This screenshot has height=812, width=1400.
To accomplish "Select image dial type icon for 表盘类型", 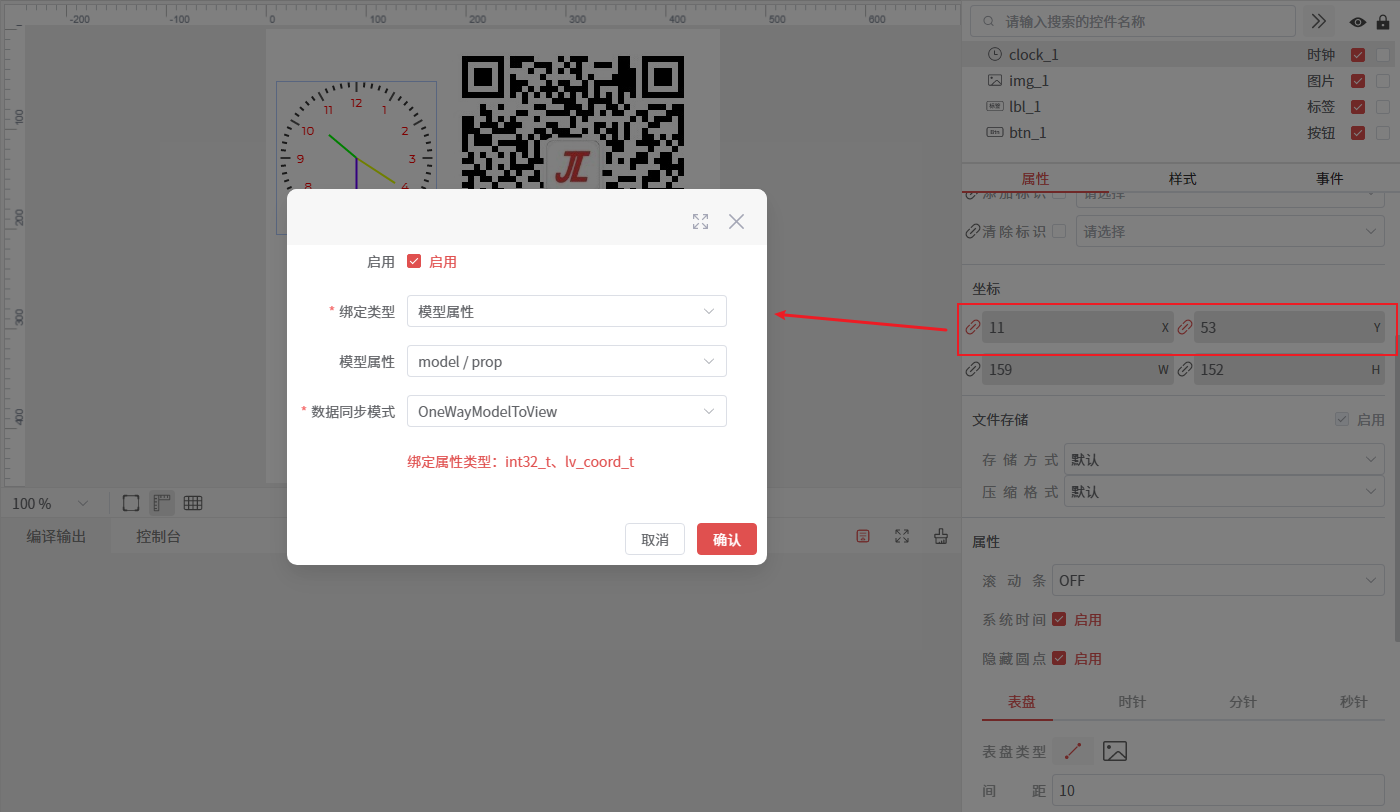I will point(1115,751).
